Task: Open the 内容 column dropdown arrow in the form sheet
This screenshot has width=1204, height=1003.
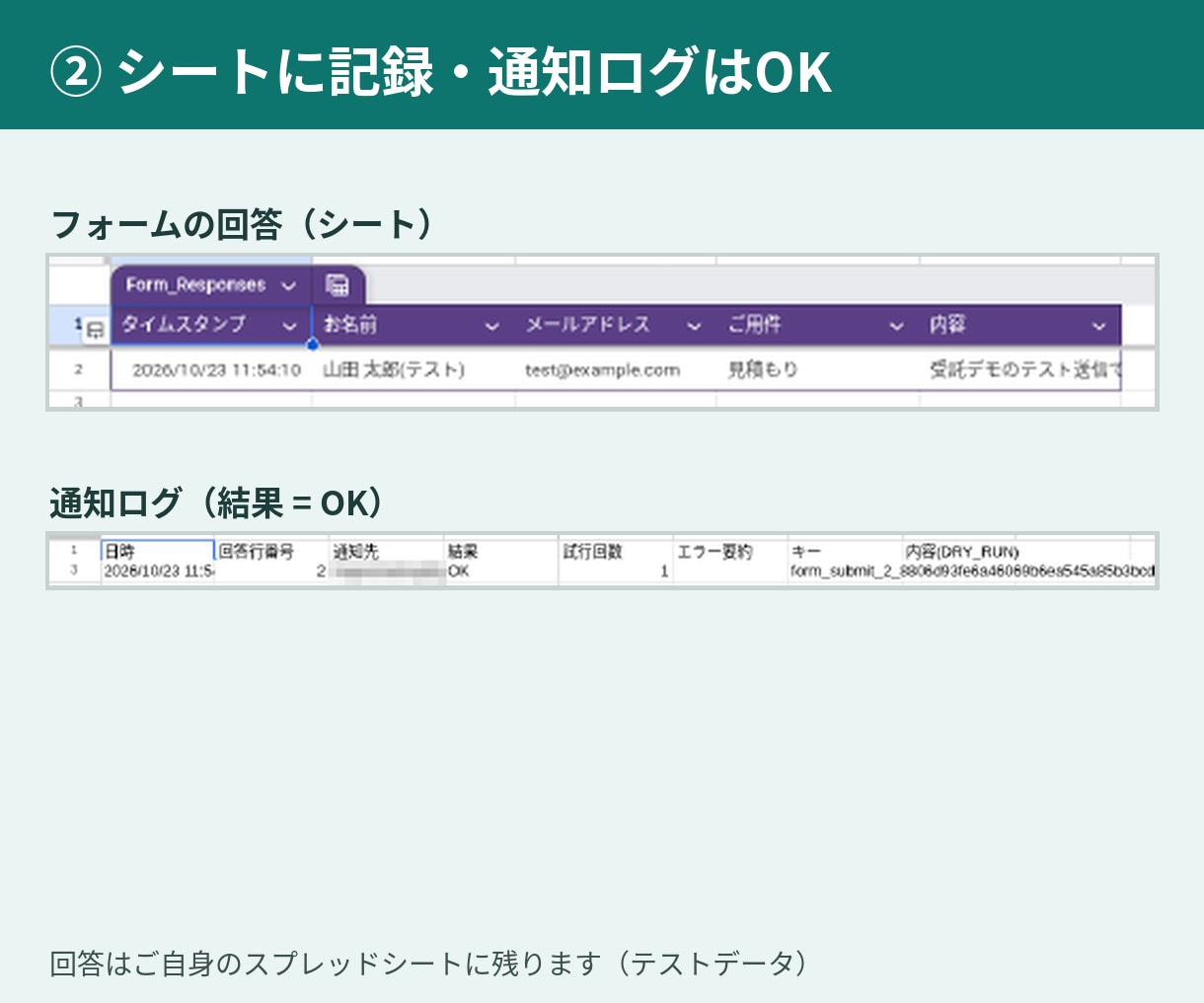Action: pyautogui.click(x=1098, y=326)
